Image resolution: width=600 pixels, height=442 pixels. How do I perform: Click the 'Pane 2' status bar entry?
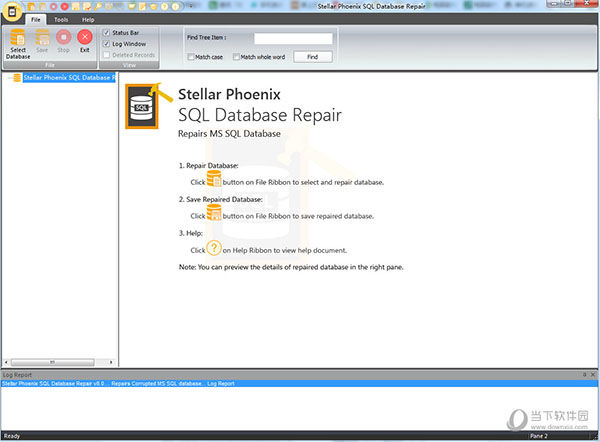[x=538, y=436]
